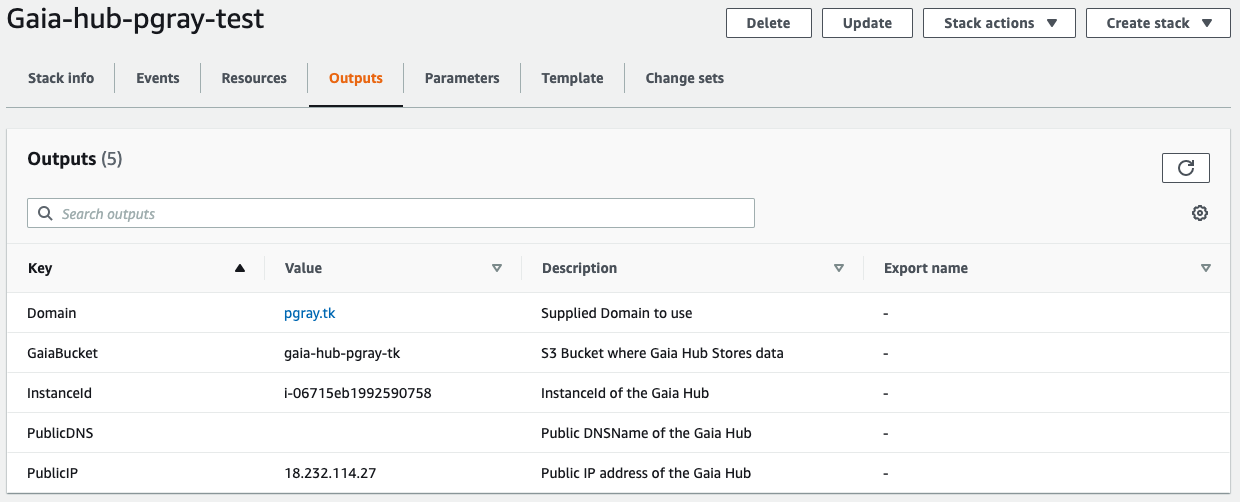This screenshot has width=1240, height=502.
Task: Open the Change sets tab
Action: [684, 78]
